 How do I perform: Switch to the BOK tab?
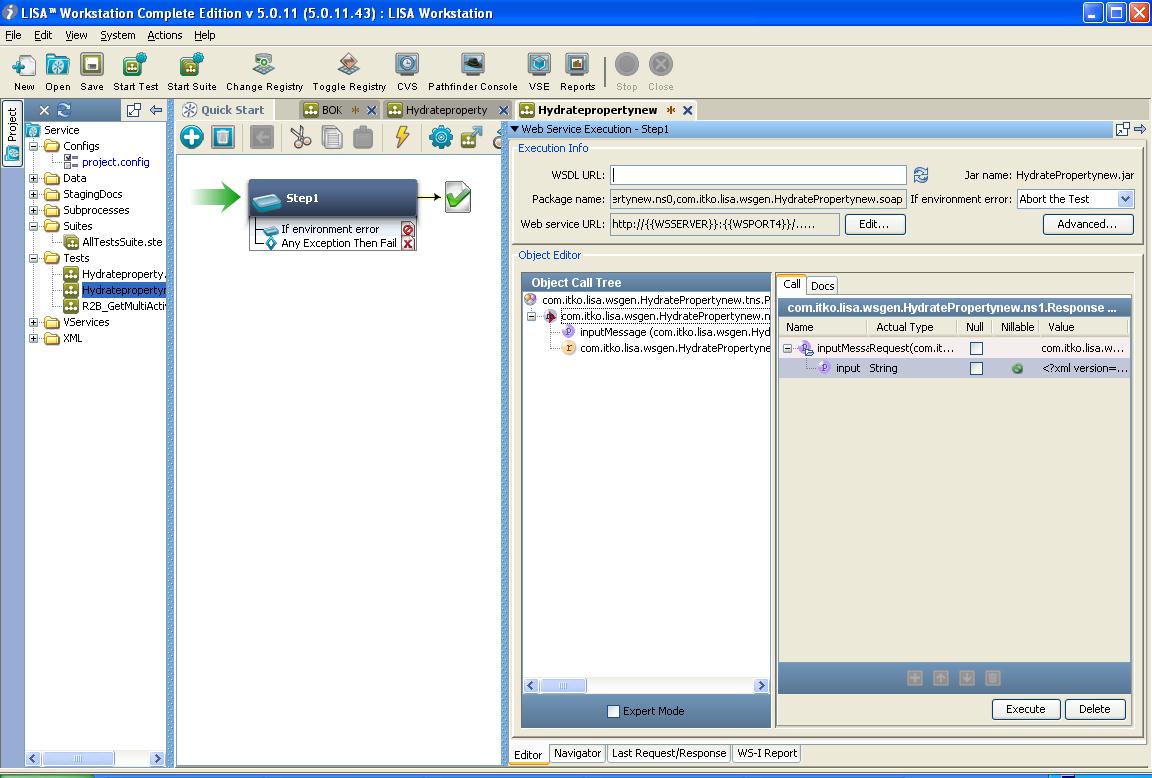click(x=331, y=110)
